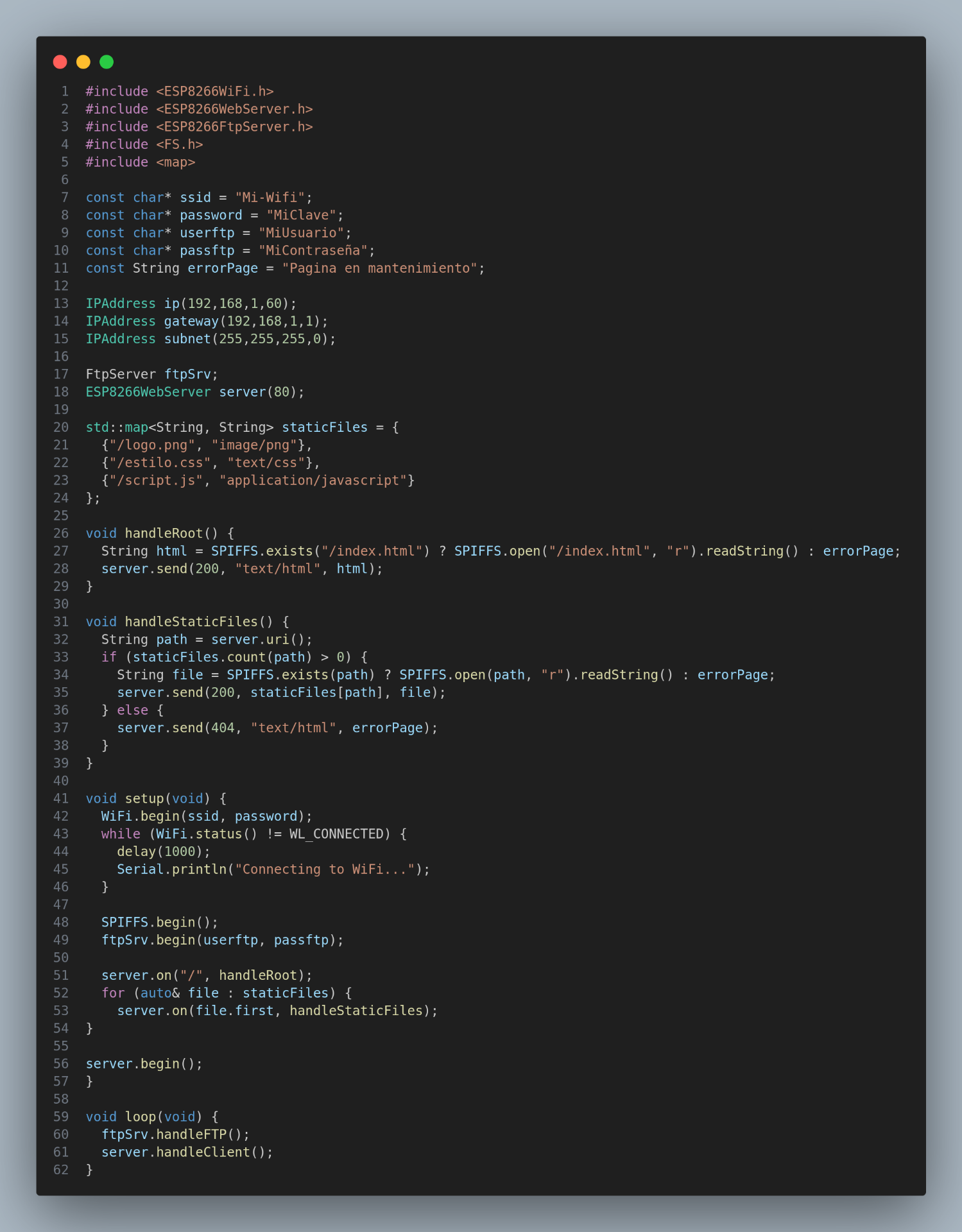Click 'FtpServer ftpSrv;' on line 17

coord(152,373)
